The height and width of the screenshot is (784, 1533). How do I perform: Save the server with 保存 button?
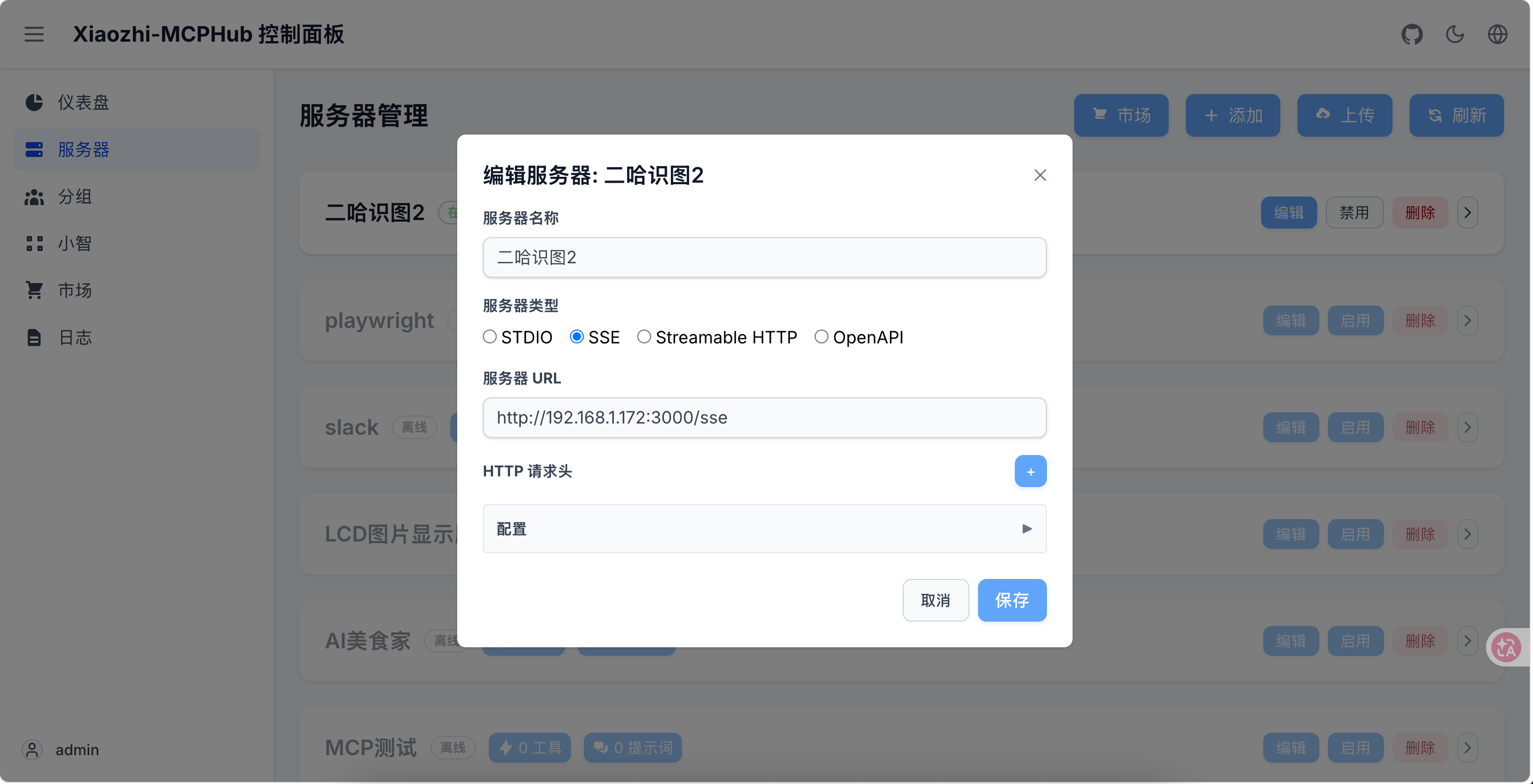click(1012, 600)
